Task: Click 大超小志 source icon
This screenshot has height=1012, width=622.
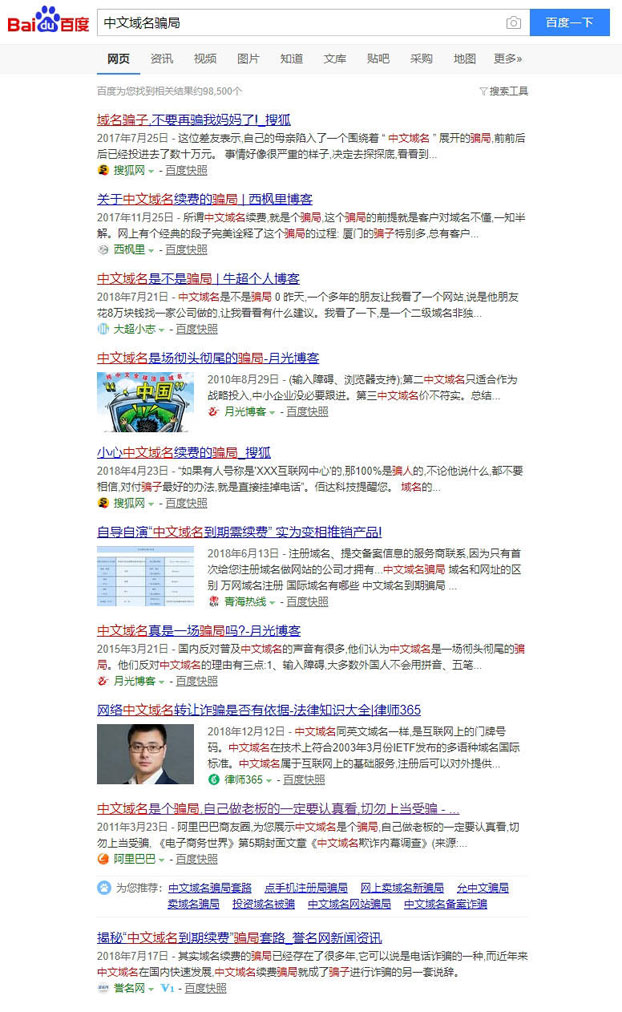Action: click(103, 329)
